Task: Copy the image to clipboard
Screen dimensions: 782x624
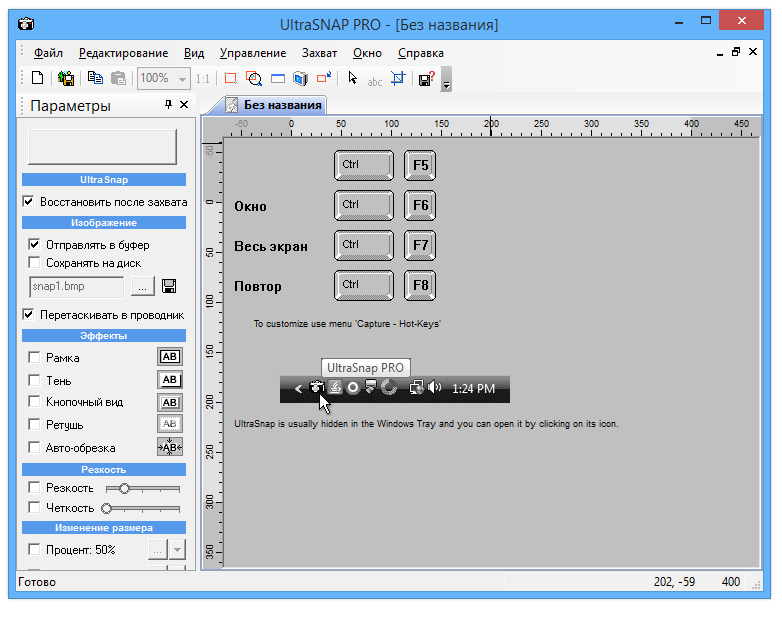Action: pos(95,78)
